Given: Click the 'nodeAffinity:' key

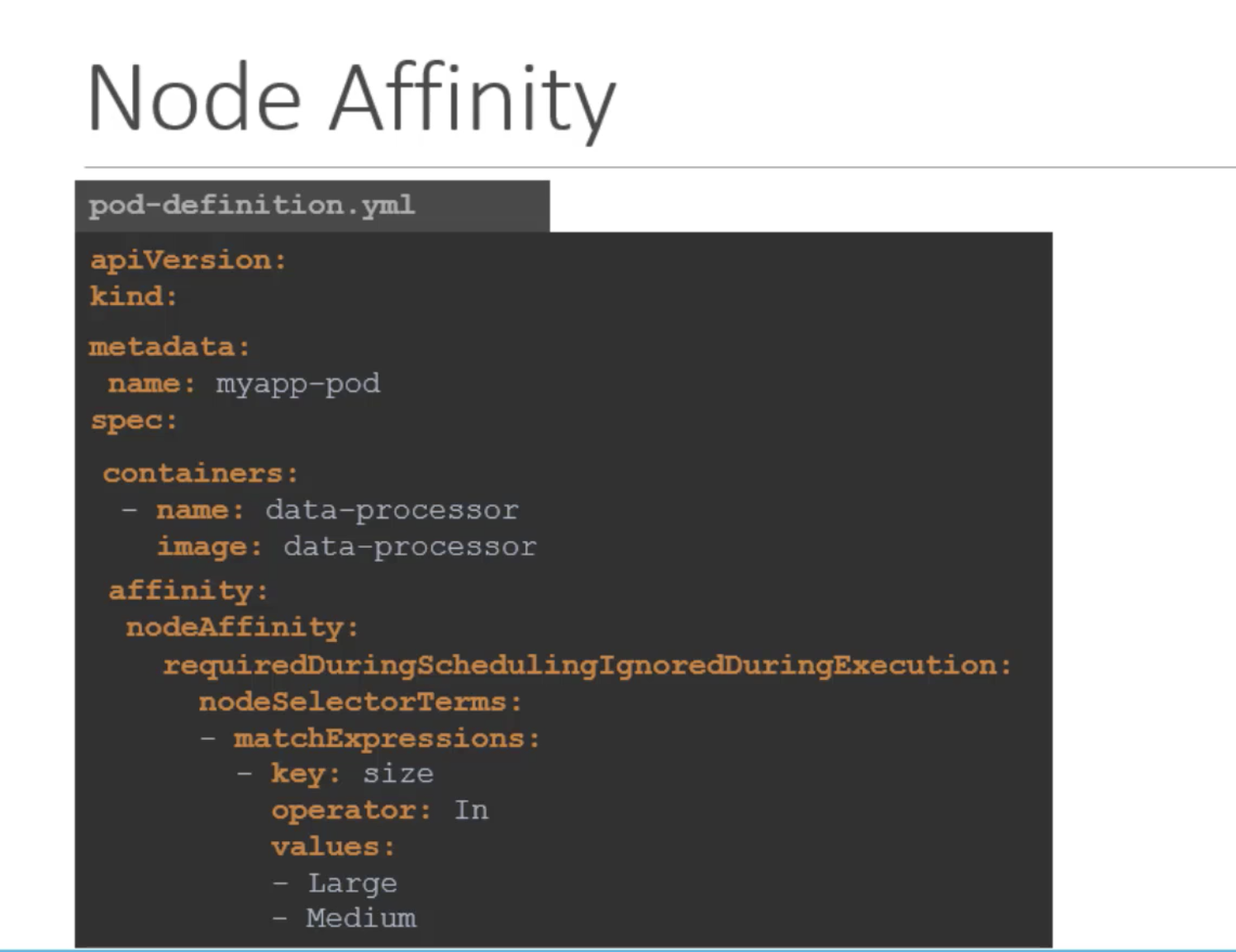Looking at the screenshot, I should 242,627.
